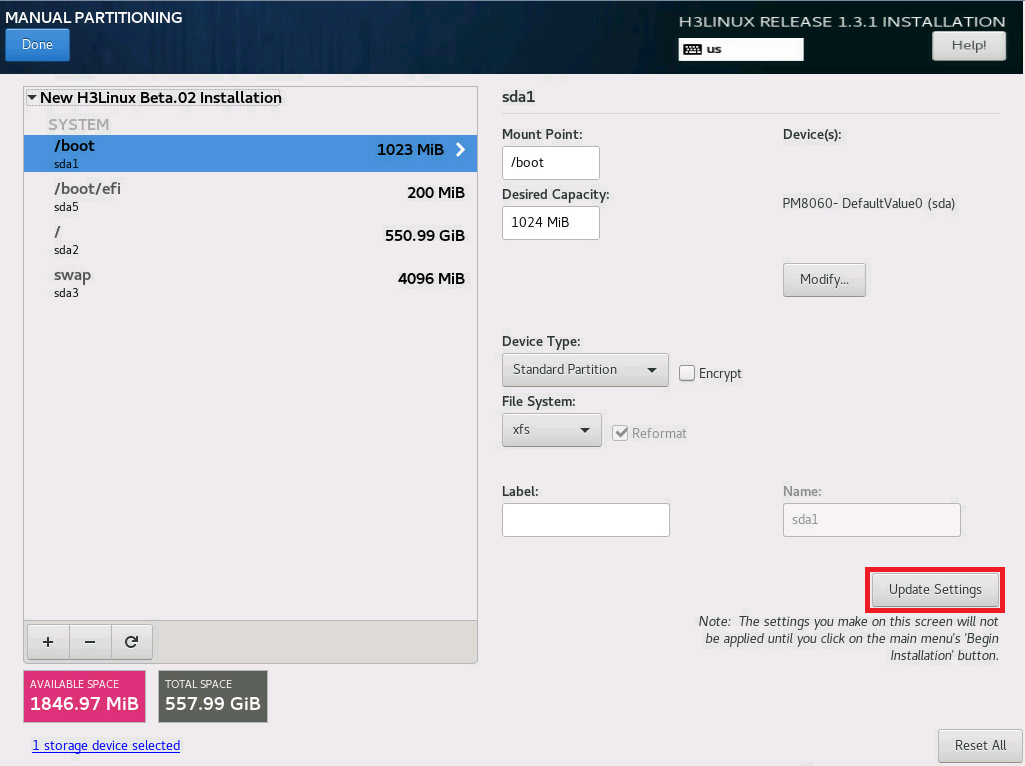Click the H3LINUX RELEASE 1.3.1 INSTALLATION title
Screen dimensions: 1025x766
pos(842,22)
